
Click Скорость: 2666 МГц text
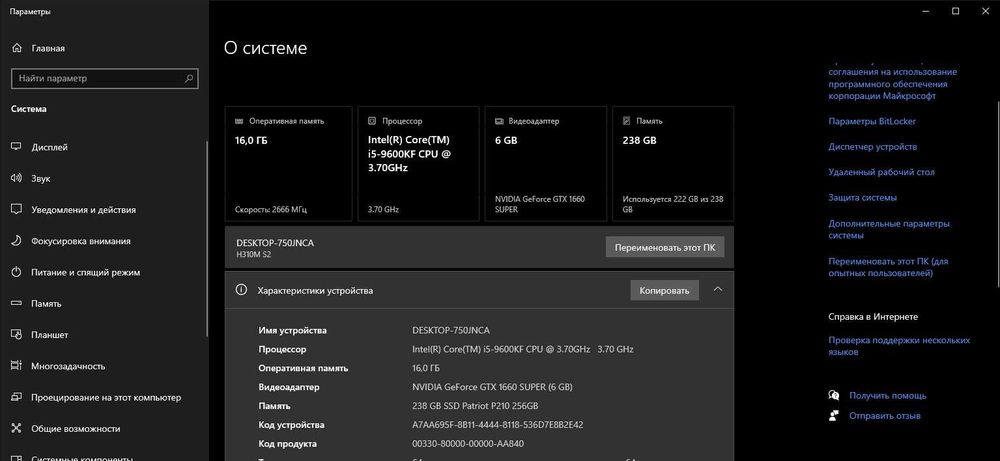(271, 209)
